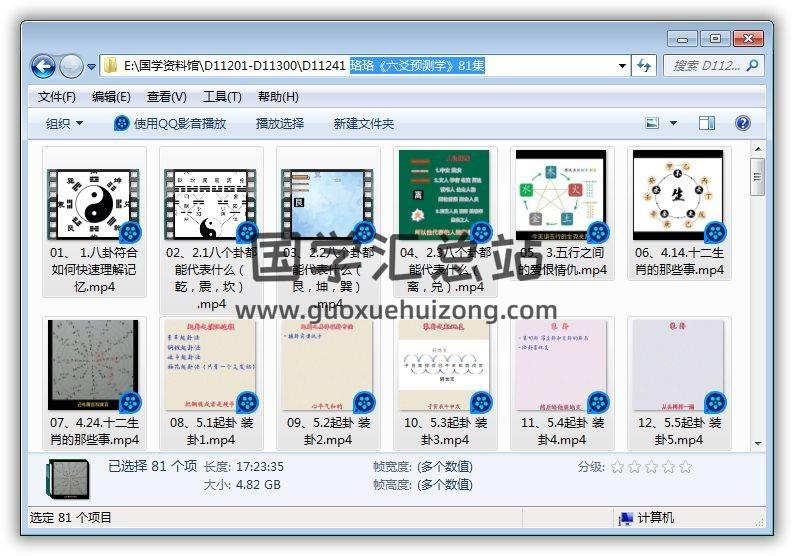Click 帧宽度 (多个数值) value
The image size is (794, 556).
(x=445, y=466)
